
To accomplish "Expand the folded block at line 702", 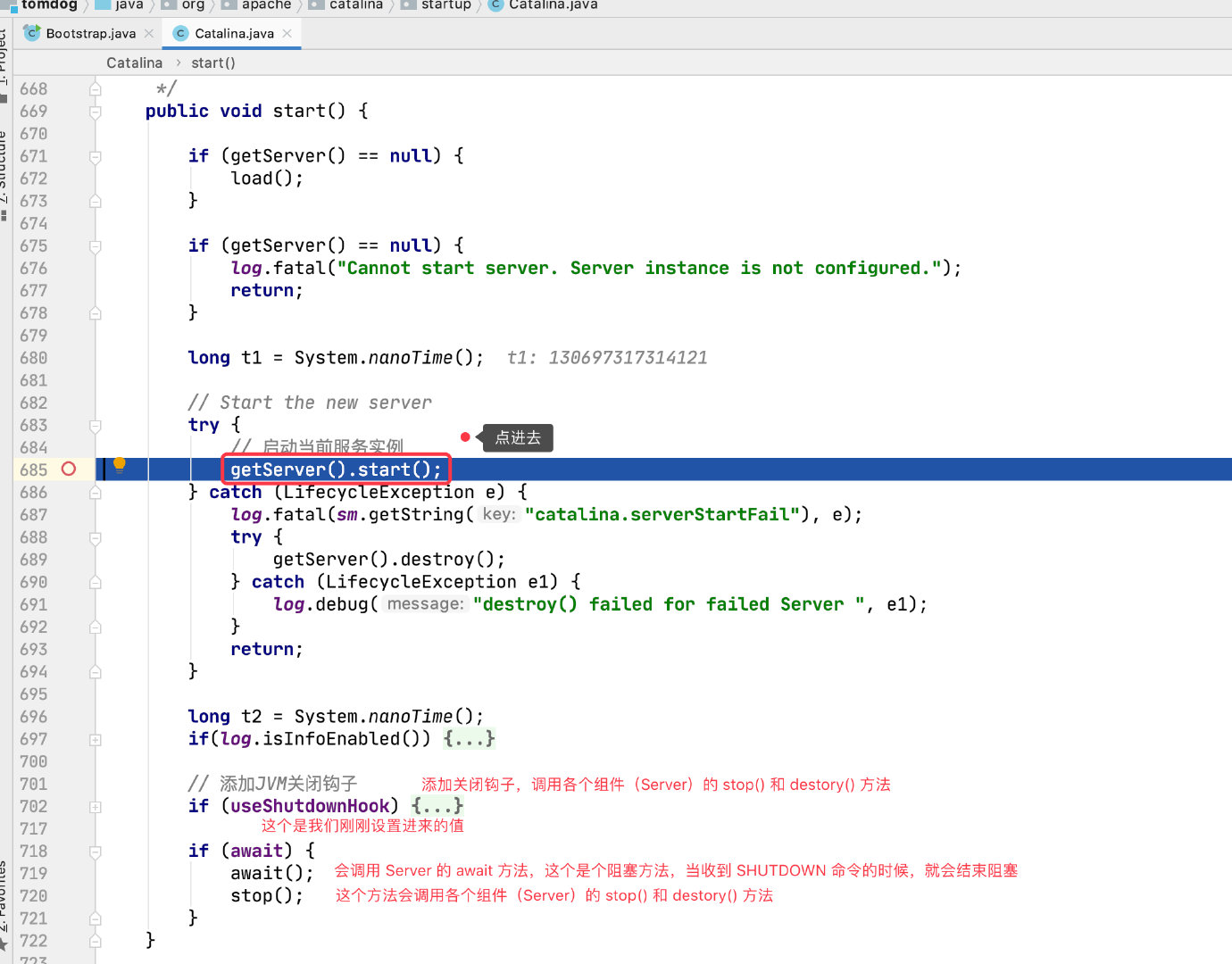I will 96,807.
